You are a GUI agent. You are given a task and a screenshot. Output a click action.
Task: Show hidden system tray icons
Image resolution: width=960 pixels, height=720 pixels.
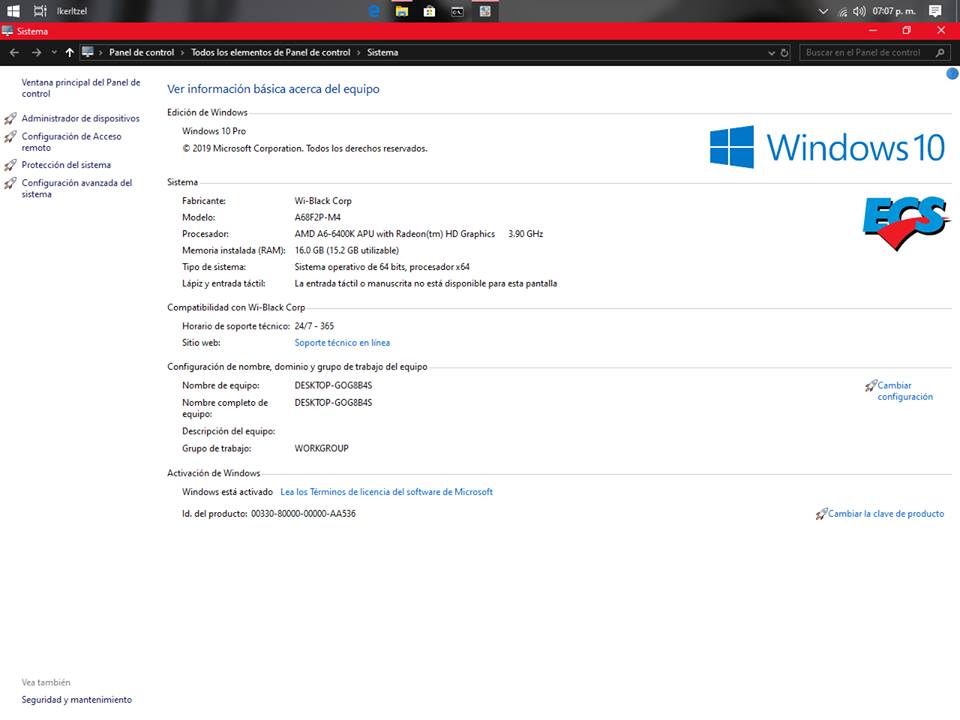point(823,11)
